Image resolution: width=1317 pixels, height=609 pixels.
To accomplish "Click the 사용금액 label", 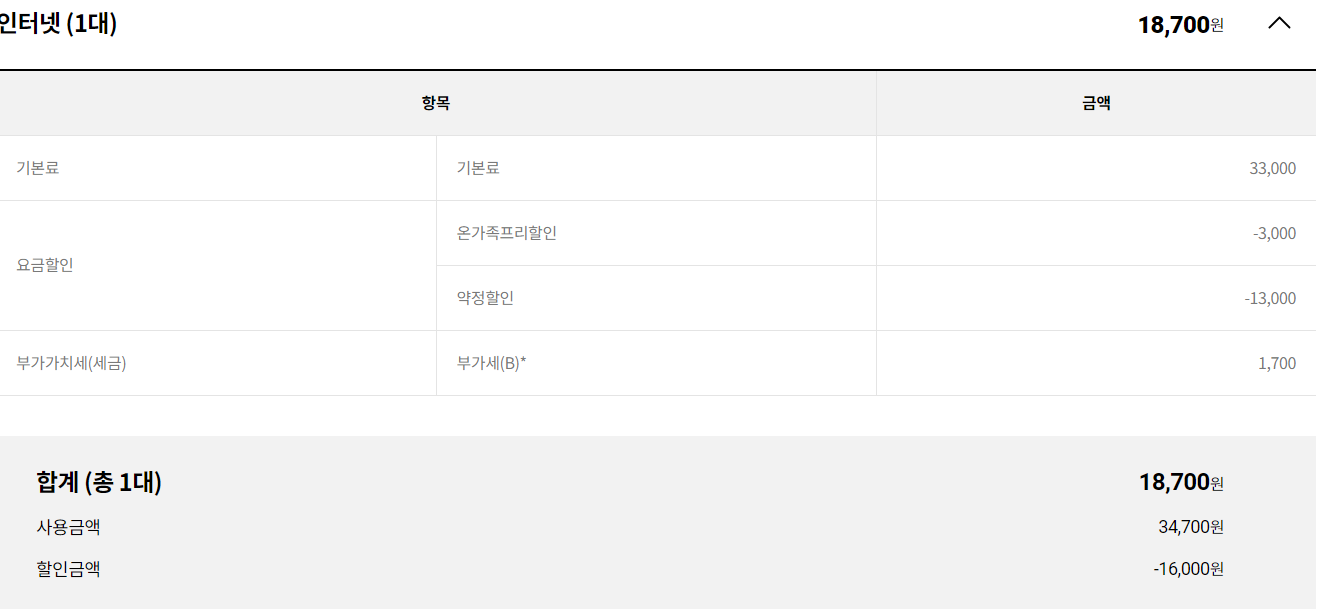I will pos(68,526).
